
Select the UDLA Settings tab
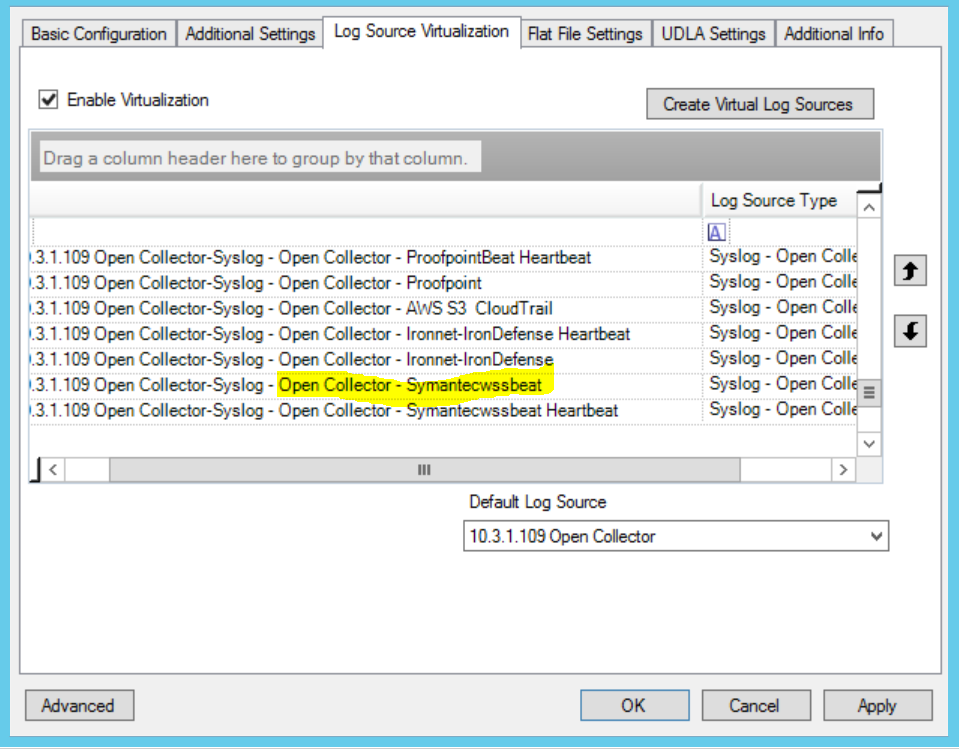tap(713, 34)
